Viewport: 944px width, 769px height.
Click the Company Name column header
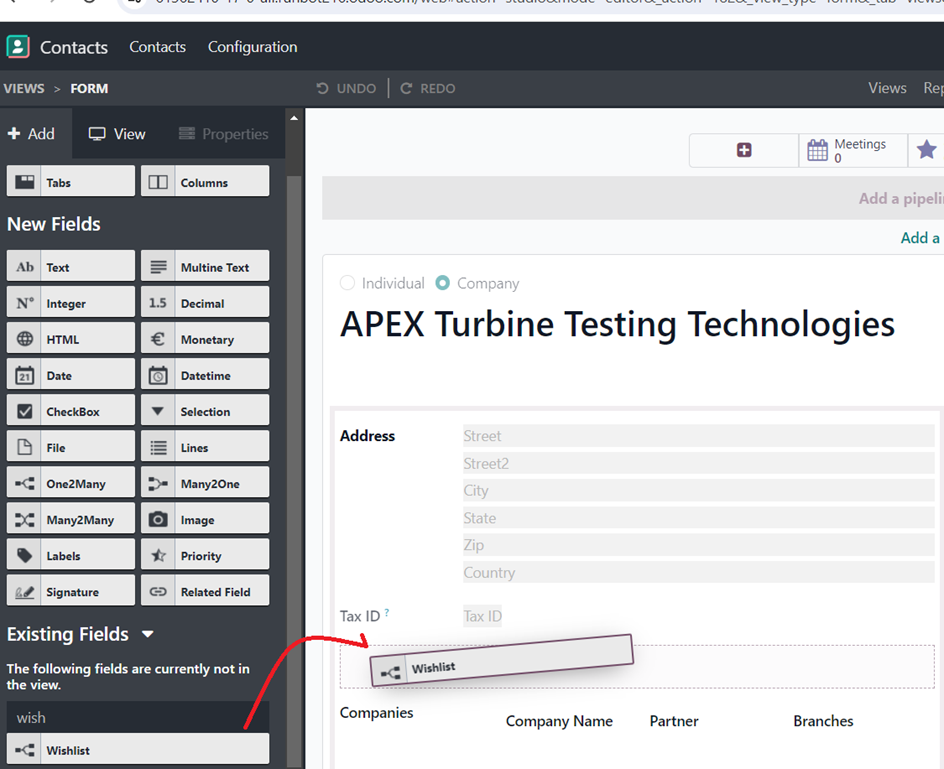click(559, 721)
